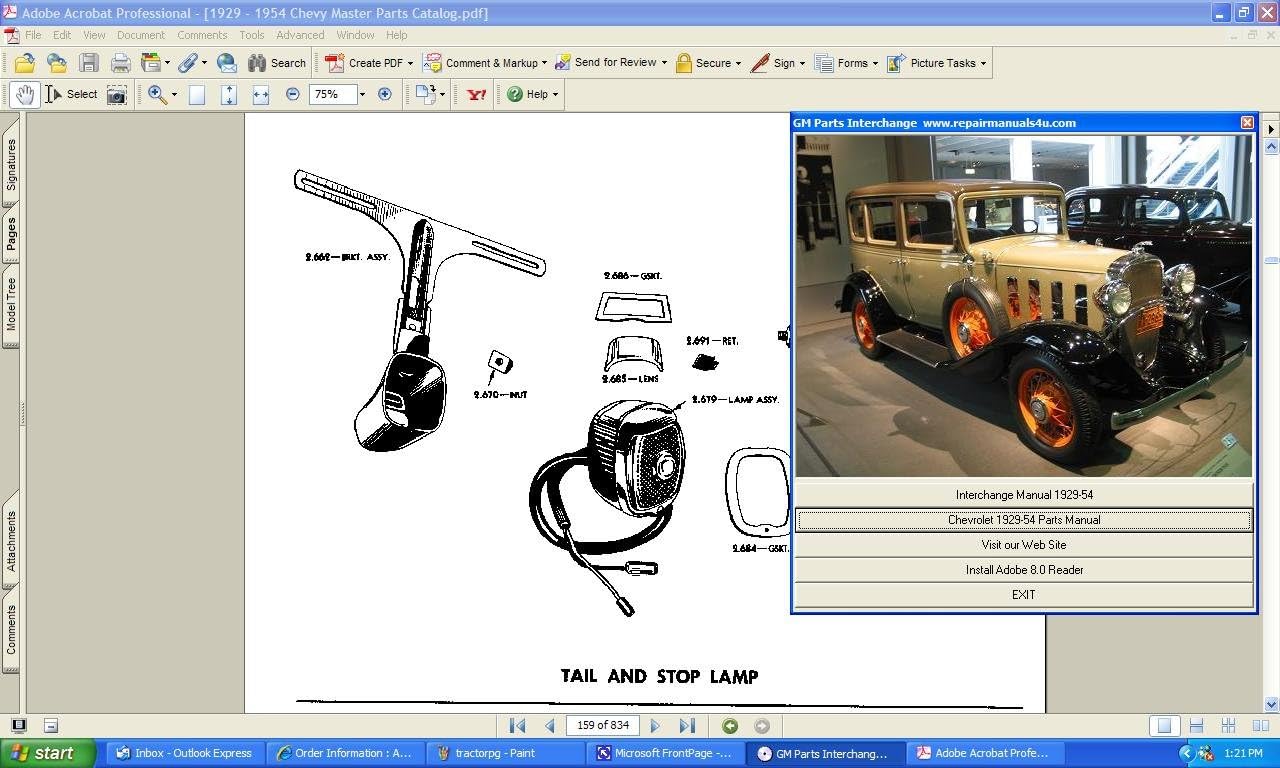The width and height of the screenshot is (1280, 768).
Task: Click Interchange Manual 1929-54 button
Action: (1023, 495)
